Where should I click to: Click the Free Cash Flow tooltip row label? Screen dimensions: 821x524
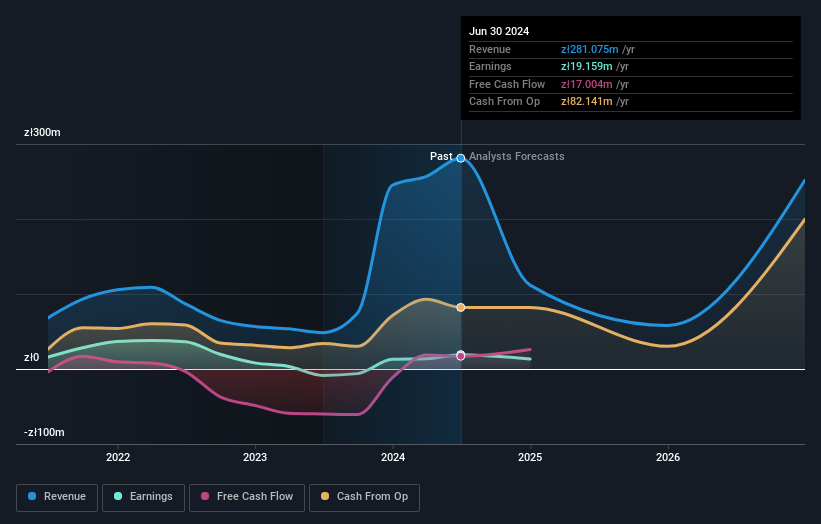coord(507,84)
